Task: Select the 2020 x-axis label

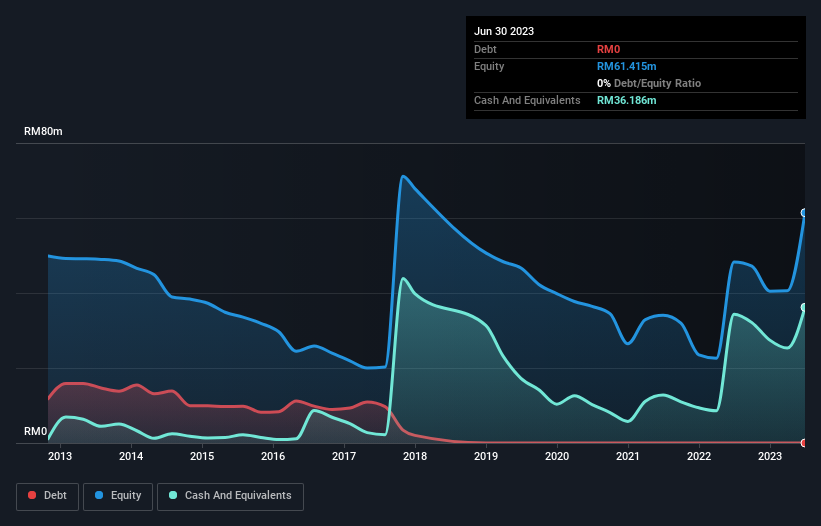Action: (x=557, y=456)
